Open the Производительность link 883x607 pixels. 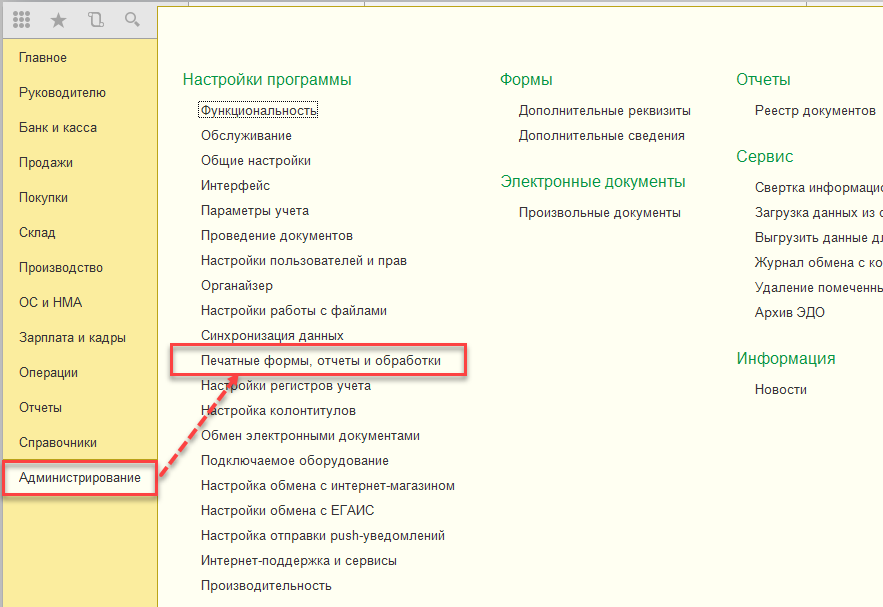pyautogui.click(x=266, y=586)
